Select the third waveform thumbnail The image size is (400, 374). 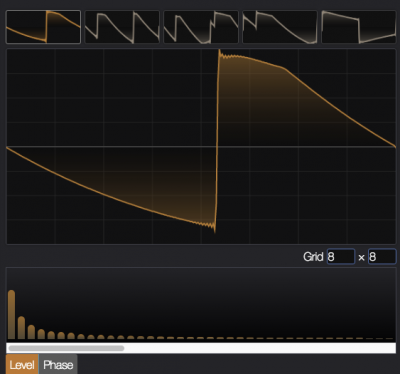201,27
